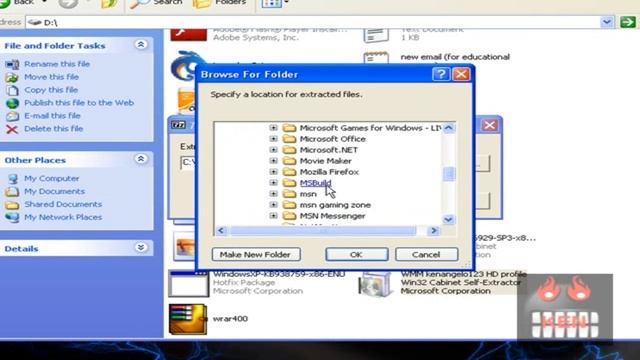Expand the Microsoft Office tree node
The height and width of the screenshot is (360, 640).
(x=273, y=139)
